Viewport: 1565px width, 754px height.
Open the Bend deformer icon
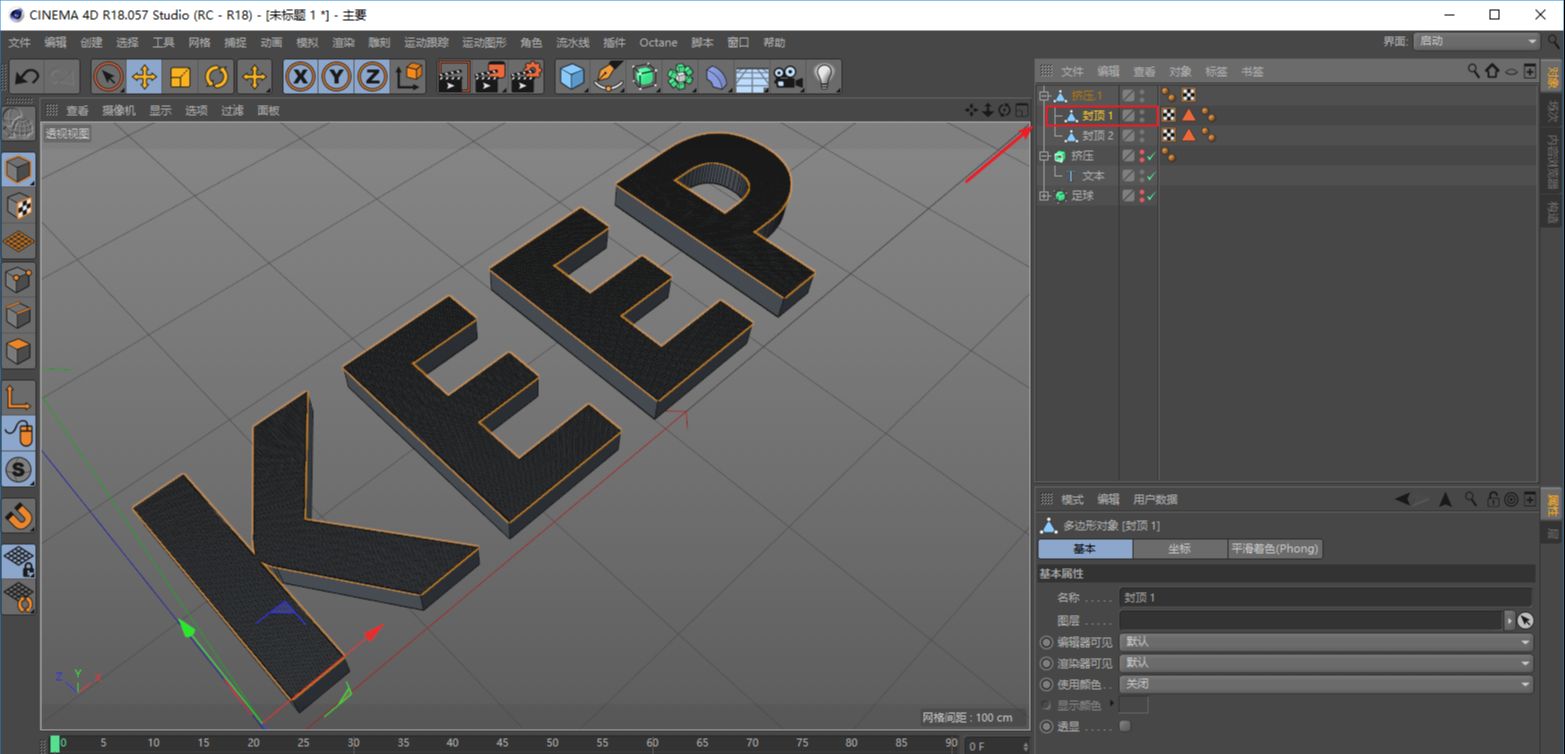coord(716,77)
